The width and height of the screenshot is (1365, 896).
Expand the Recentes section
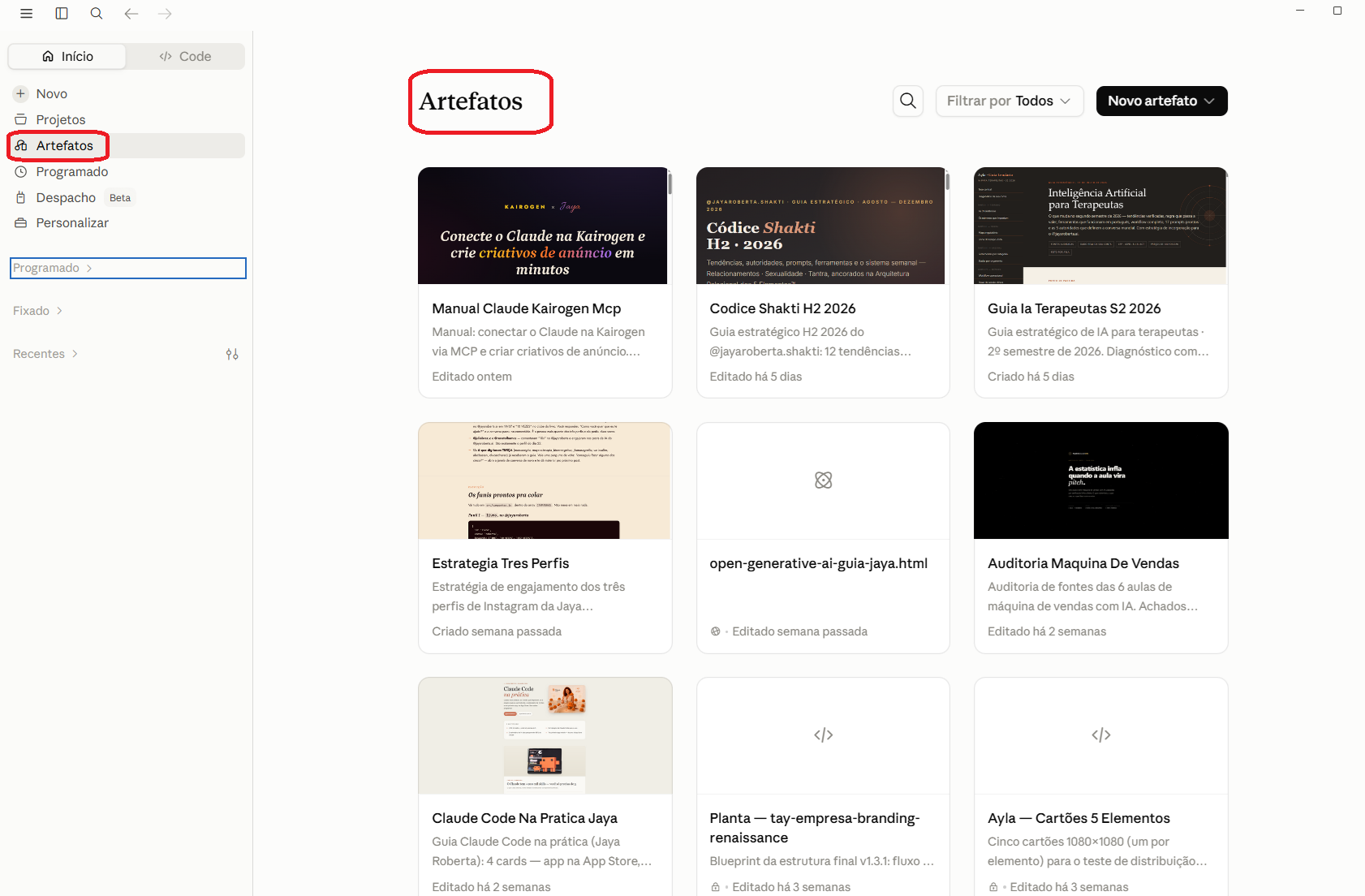click(x=45, y=354)
